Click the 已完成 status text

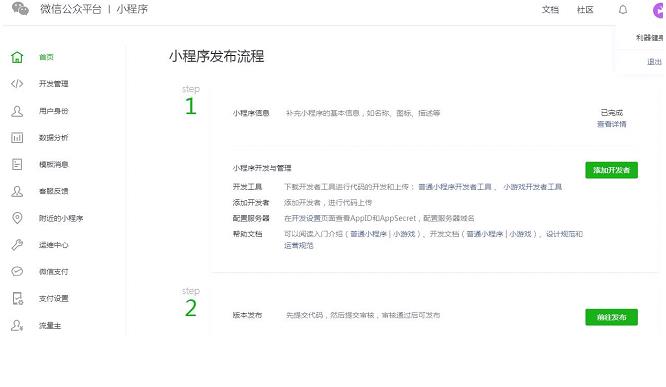click(x=612, y=113)
